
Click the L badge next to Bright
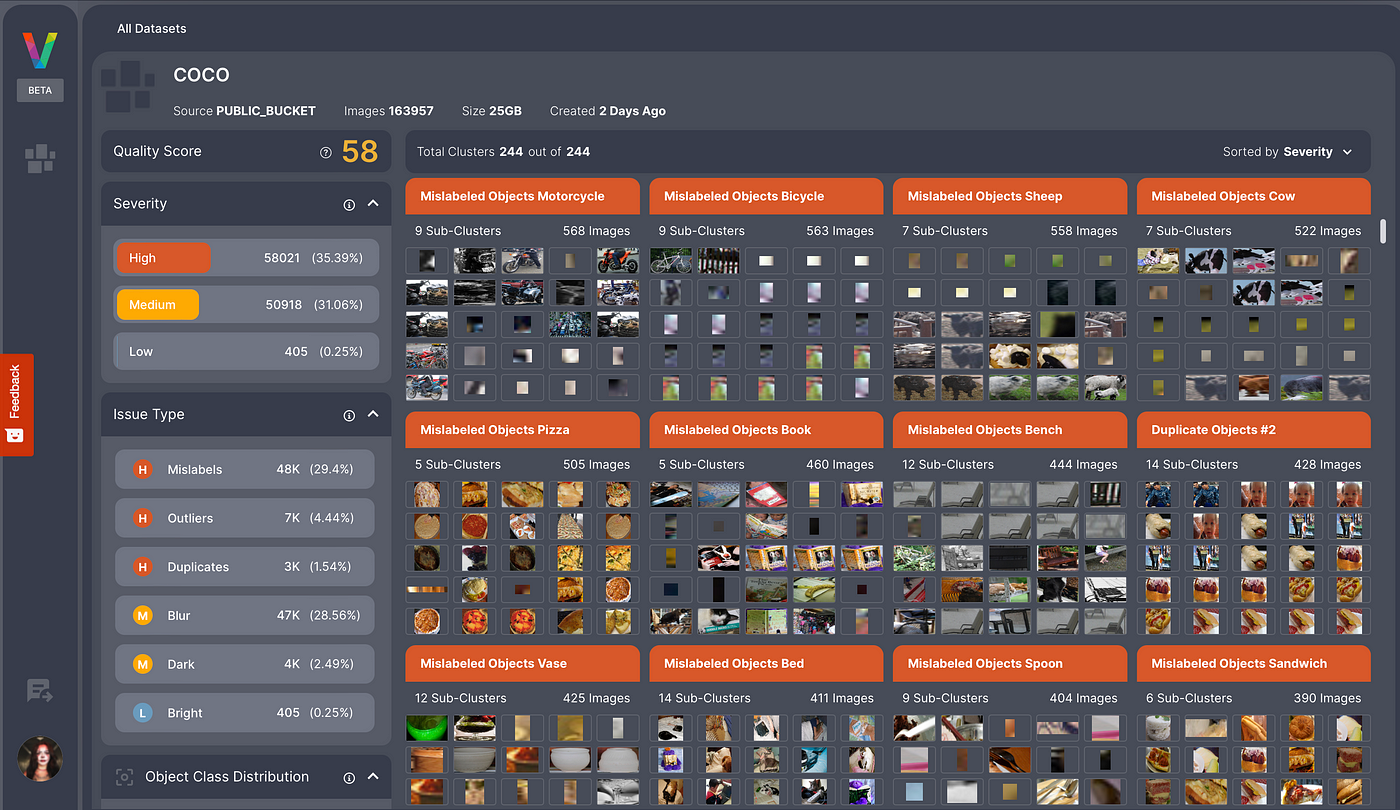coord(142,713)
